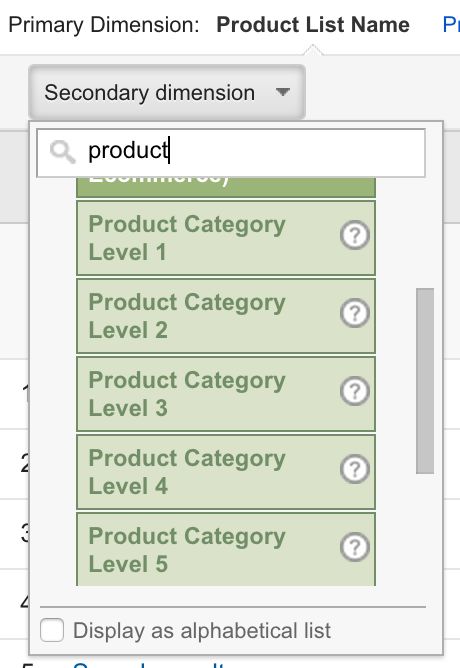
Task: Pick Product Category Level 4 dimension
Action: [x=226, y=472]
